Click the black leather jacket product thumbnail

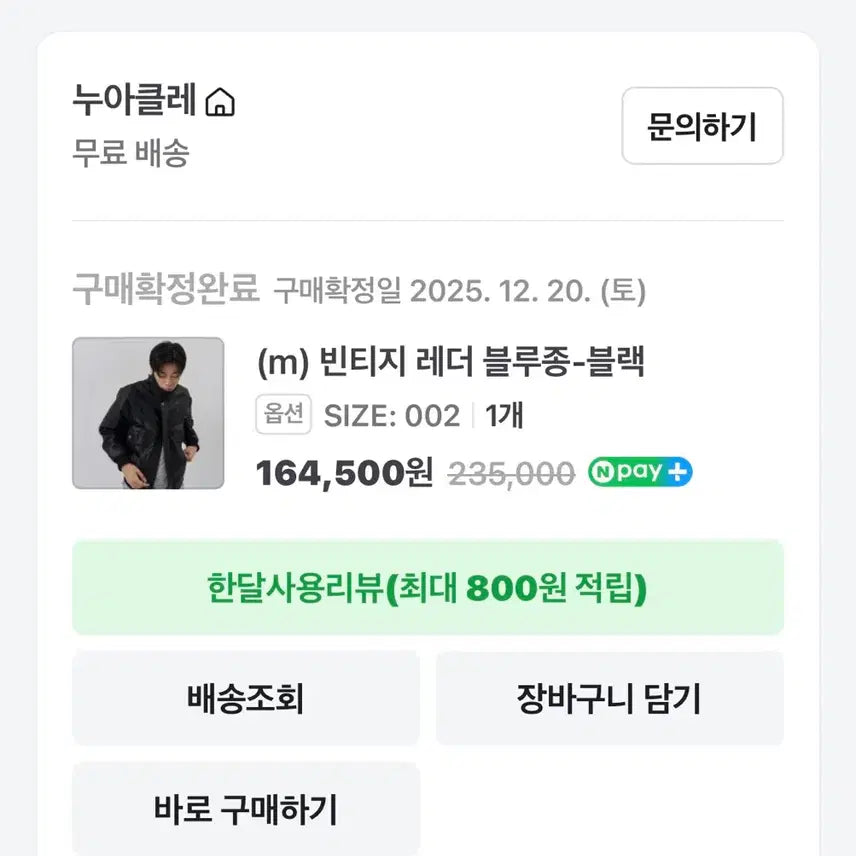pyautogui.click(x=146, y=412)
